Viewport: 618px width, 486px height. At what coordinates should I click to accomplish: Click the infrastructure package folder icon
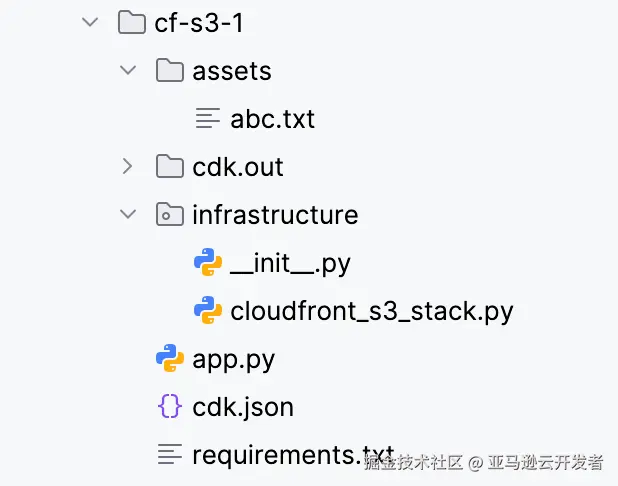pyautogui.click(x=169, y=214)
